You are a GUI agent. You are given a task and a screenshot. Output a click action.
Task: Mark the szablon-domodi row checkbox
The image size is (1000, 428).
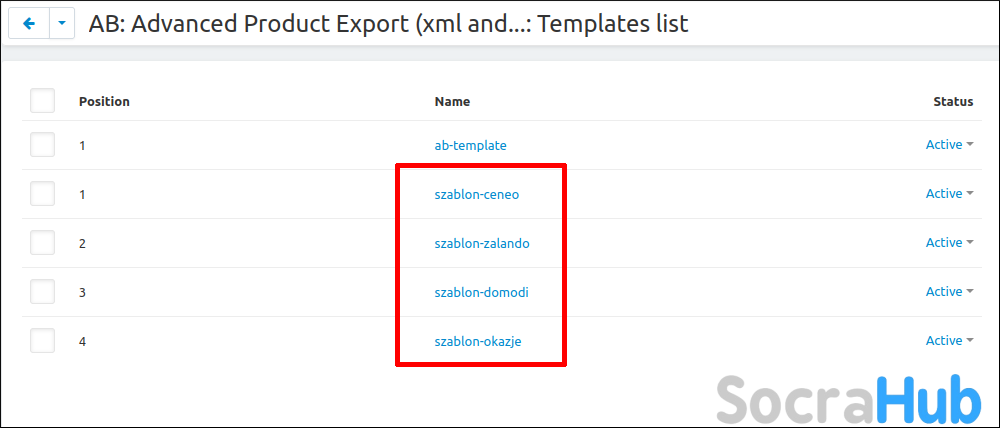point(42,292)
